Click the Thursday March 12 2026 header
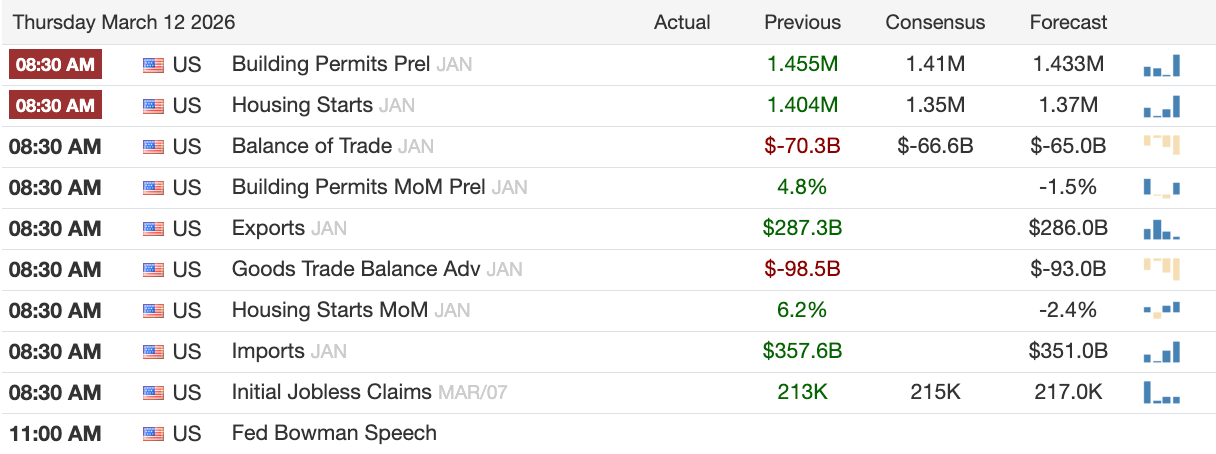The image size is (1216, 454). [124, 22]
